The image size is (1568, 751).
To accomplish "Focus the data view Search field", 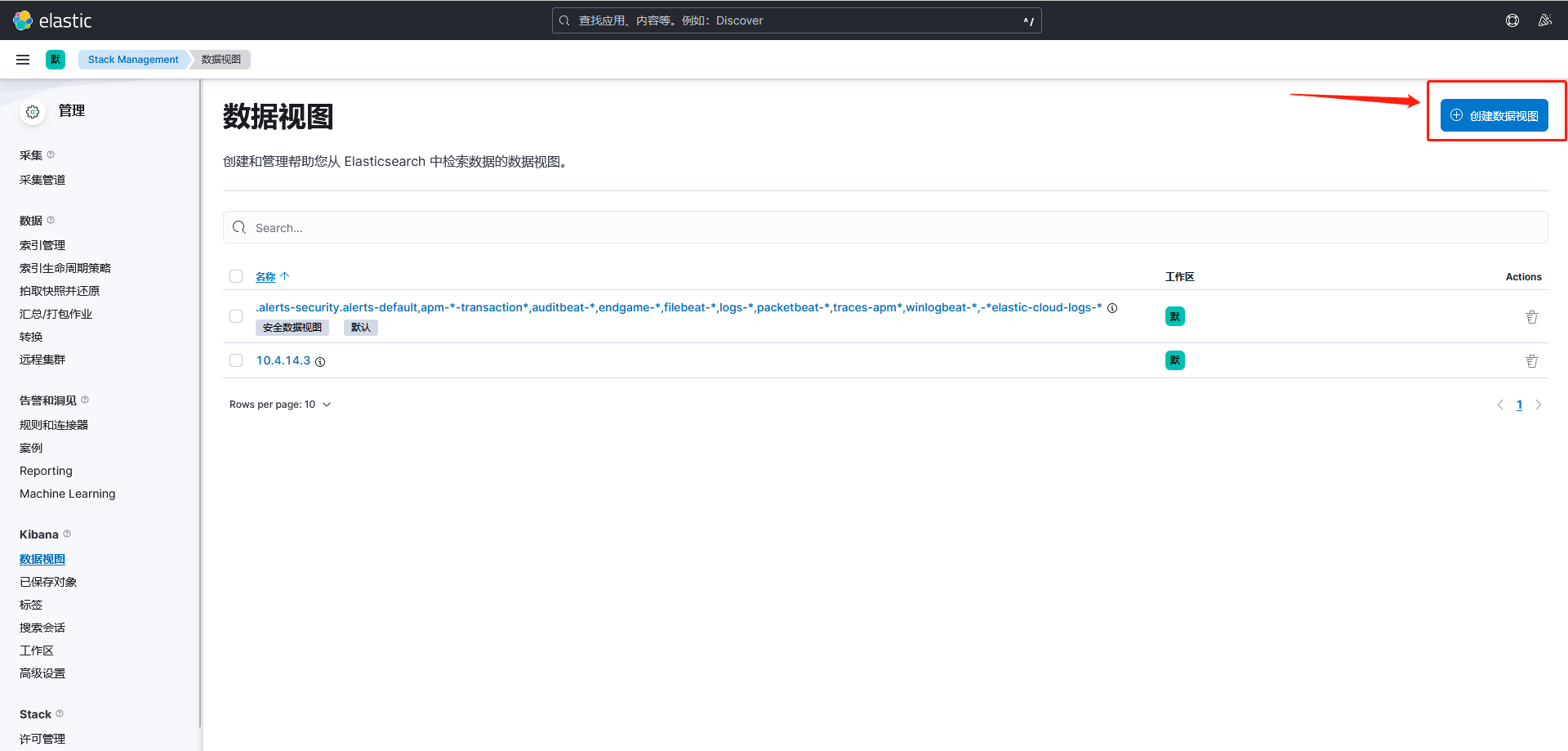I will [885, 227].
